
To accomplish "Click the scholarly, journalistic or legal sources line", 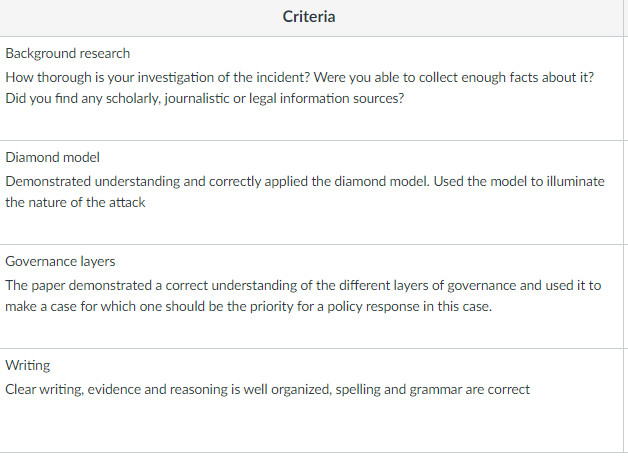I will tap(205, 98).
